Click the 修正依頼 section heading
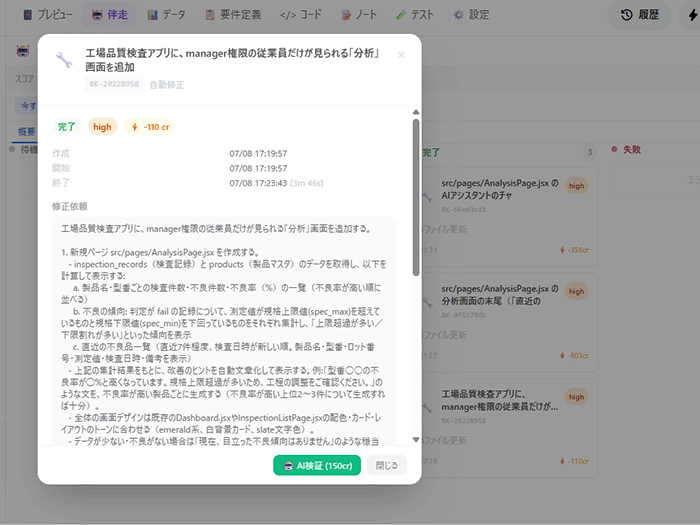The width and height of the screenshot is (700, 525). point(70,206)
